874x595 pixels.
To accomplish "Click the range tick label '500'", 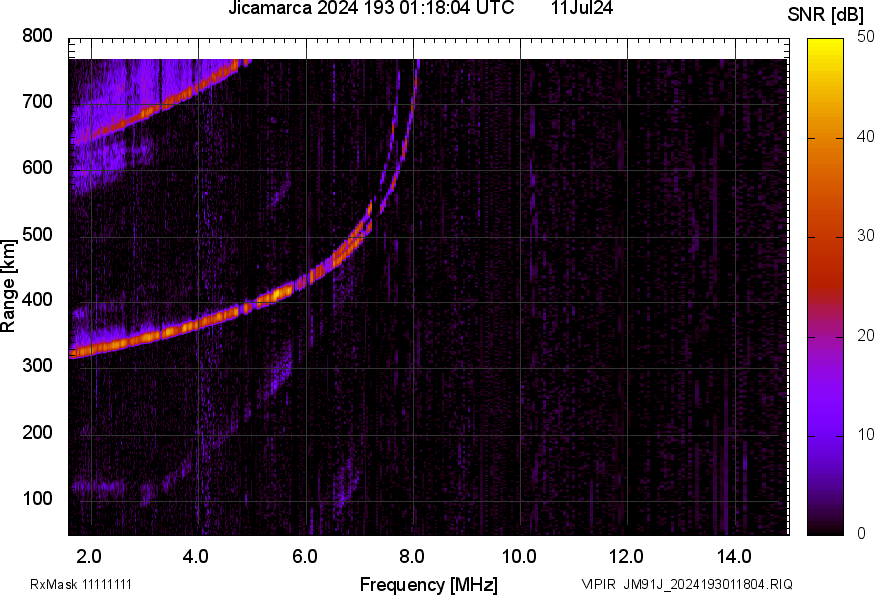I will 37,234.
